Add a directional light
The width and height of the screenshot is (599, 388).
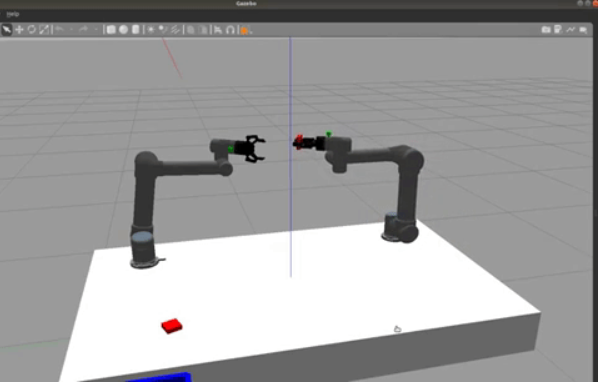[x=175, y=30]
